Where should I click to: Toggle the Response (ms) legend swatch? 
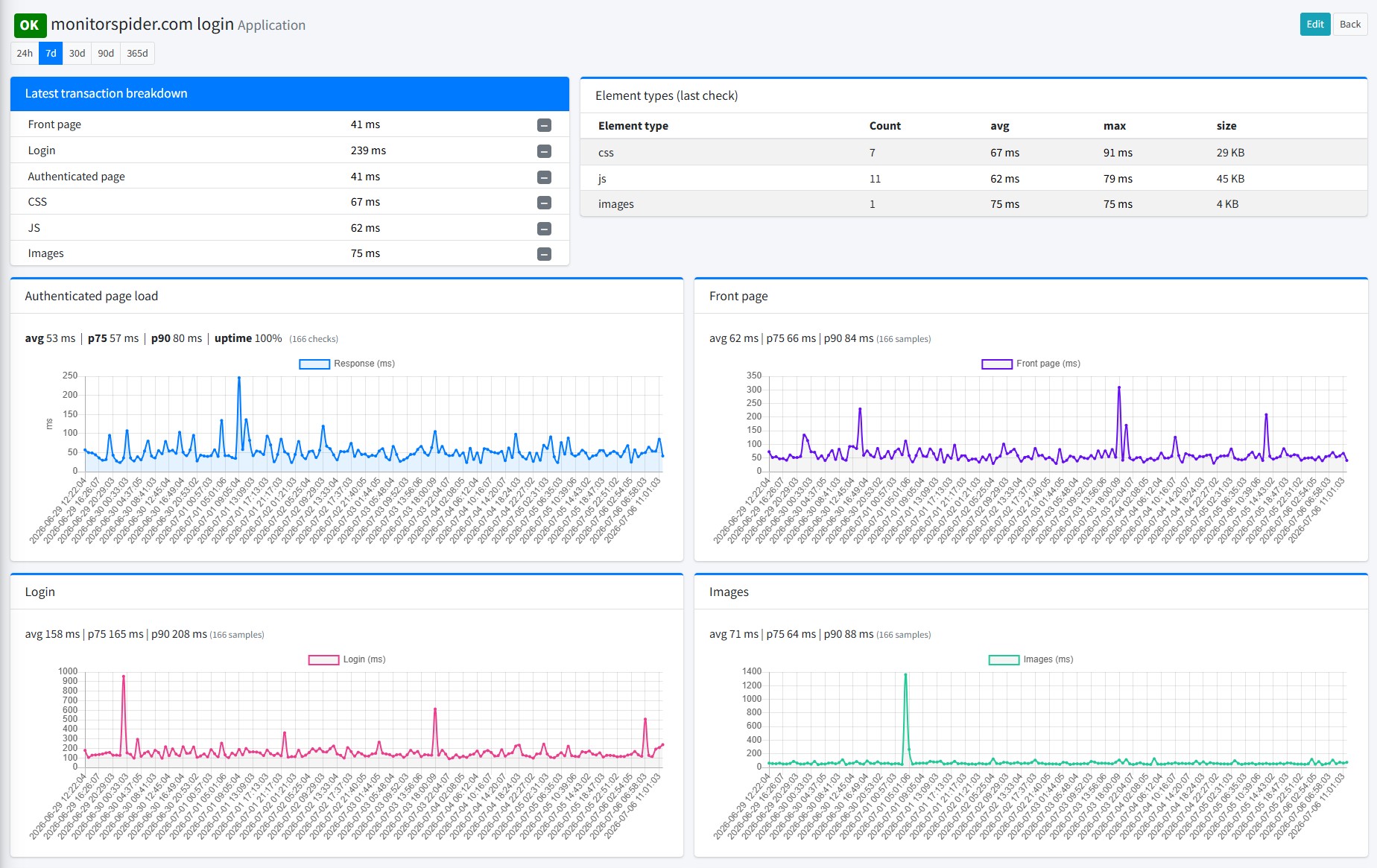[314, 364]
